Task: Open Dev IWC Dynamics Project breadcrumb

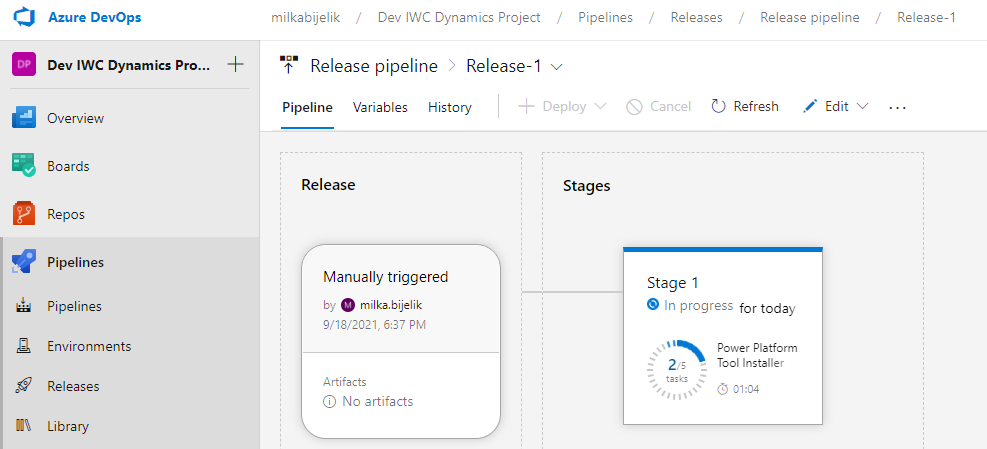Action: click(459, 18)
